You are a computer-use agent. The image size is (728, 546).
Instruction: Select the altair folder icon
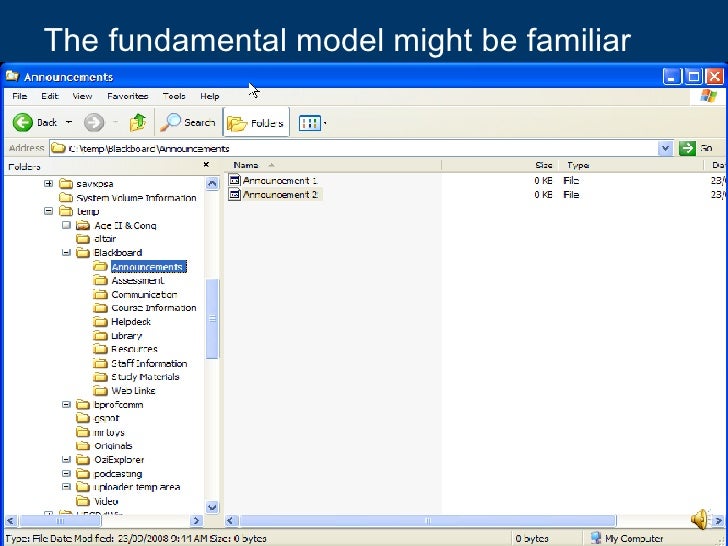pyautogui.click(x=83, y=239)
